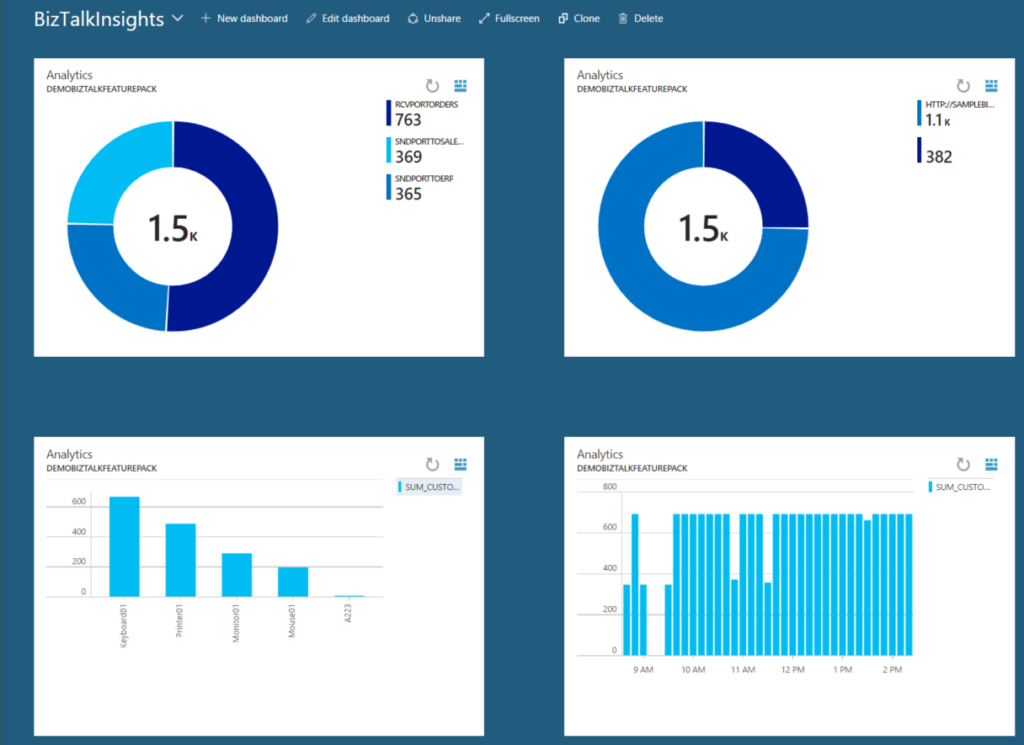Click the Keyboard01 bar in chart
This screenshot has height=745, width=1024.
(124, 546)
